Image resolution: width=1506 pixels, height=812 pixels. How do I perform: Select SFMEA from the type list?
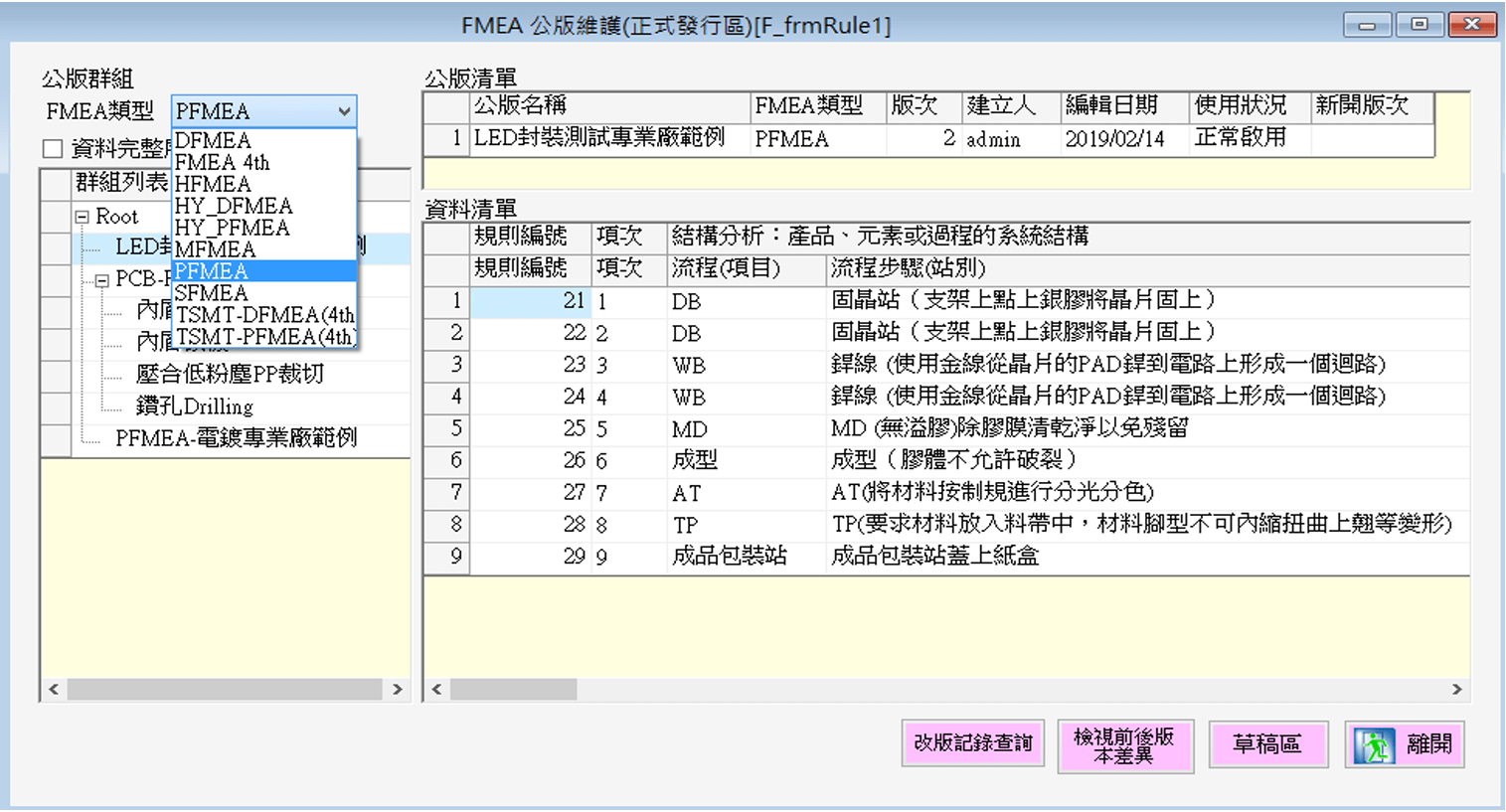click(211, 293)
